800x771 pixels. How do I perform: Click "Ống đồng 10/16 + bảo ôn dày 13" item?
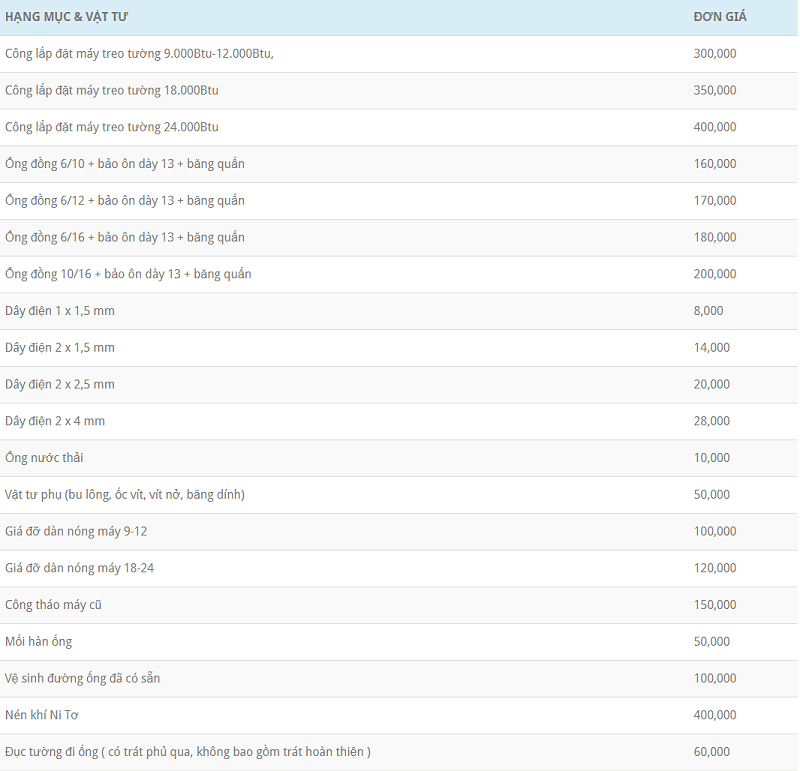tap(128, 274)
